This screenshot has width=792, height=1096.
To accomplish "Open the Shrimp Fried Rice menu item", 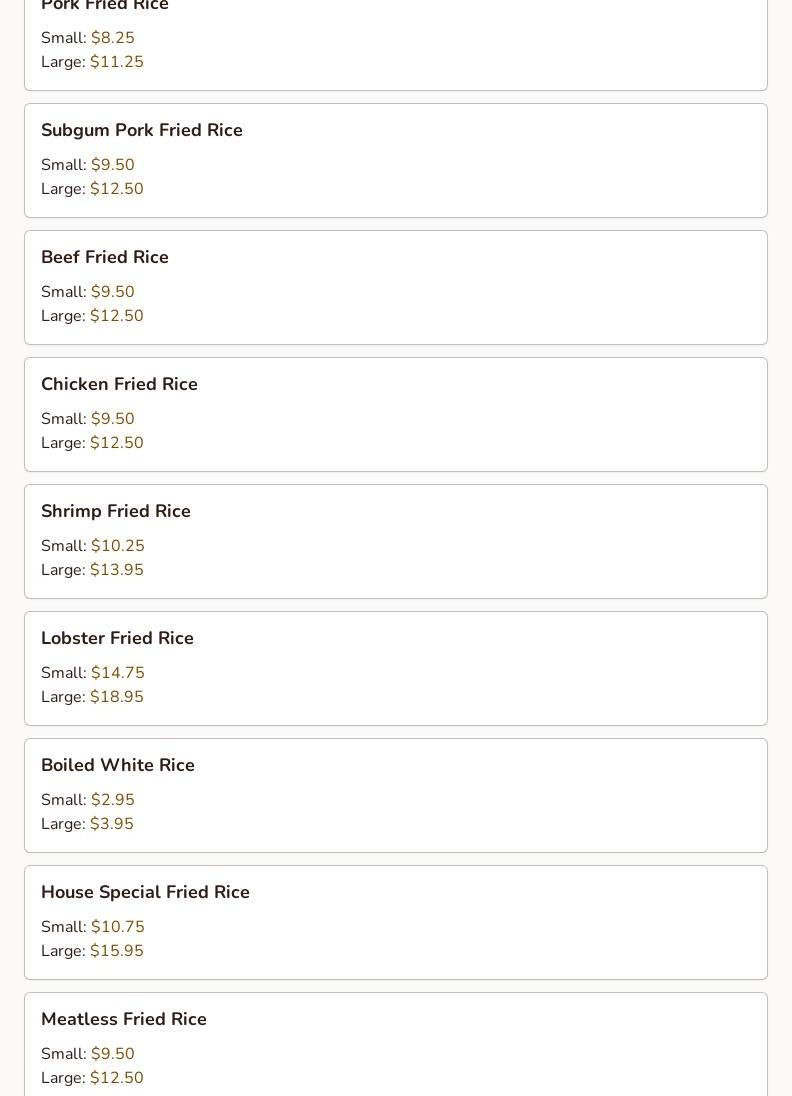I will coord(115,511).
